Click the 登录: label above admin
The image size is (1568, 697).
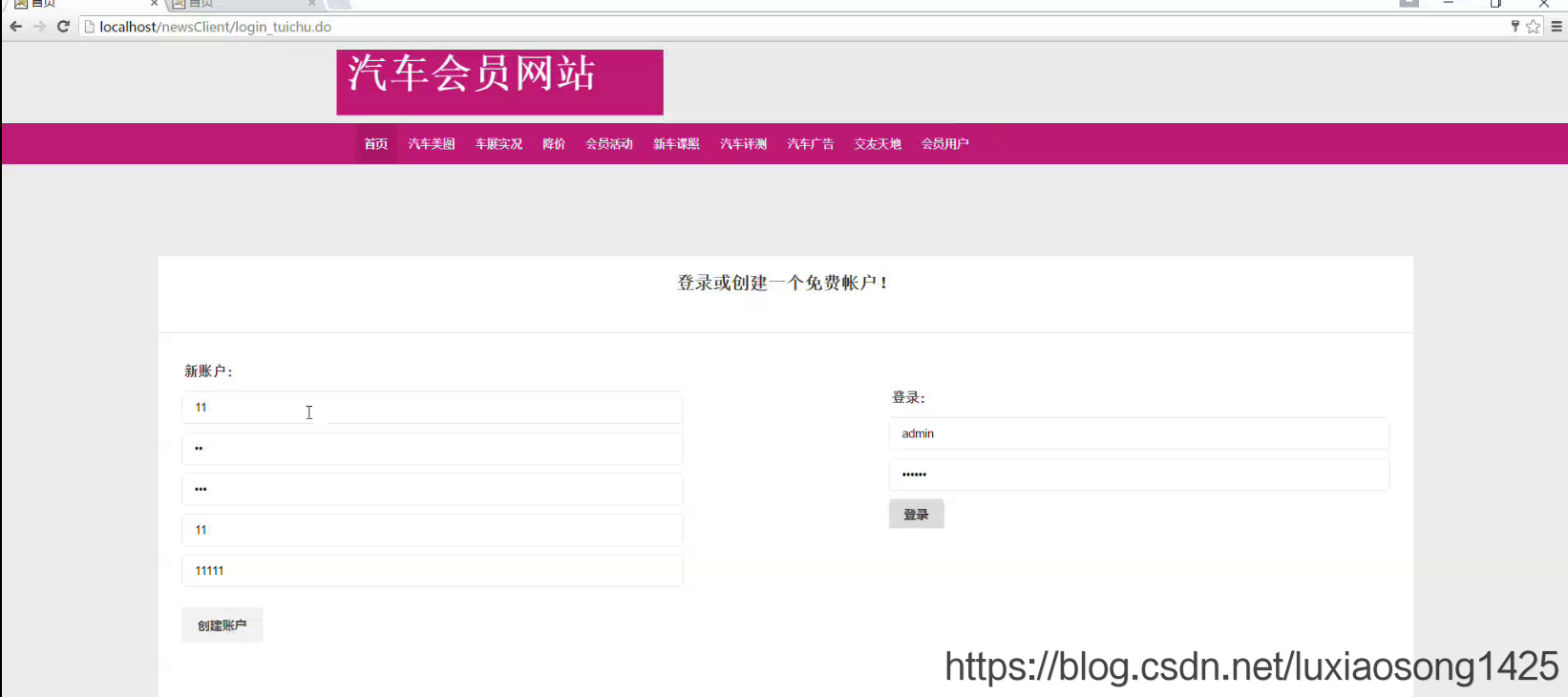point(908,397)
